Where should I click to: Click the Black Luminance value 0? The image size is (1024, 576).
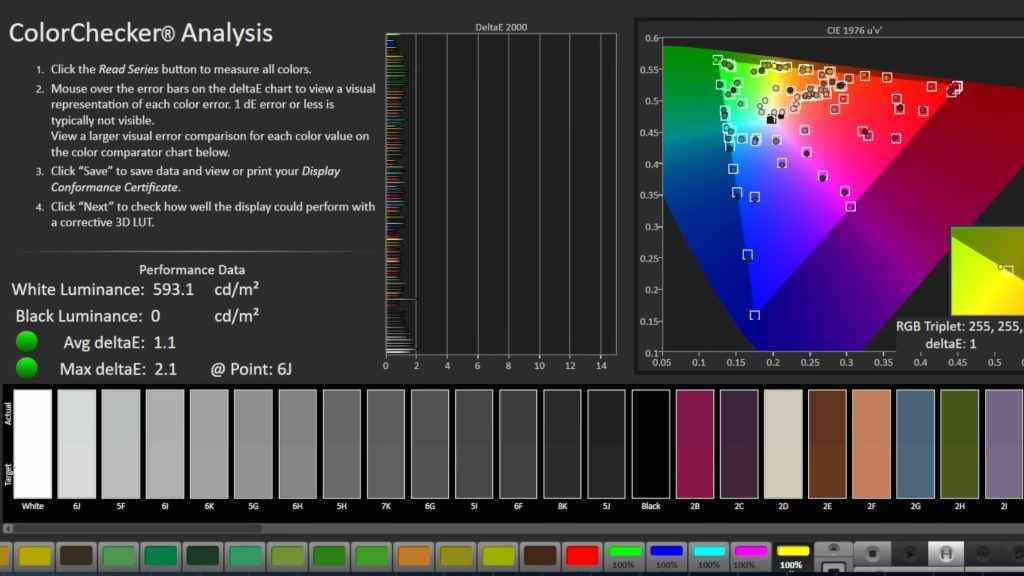[x=155, y=316]
